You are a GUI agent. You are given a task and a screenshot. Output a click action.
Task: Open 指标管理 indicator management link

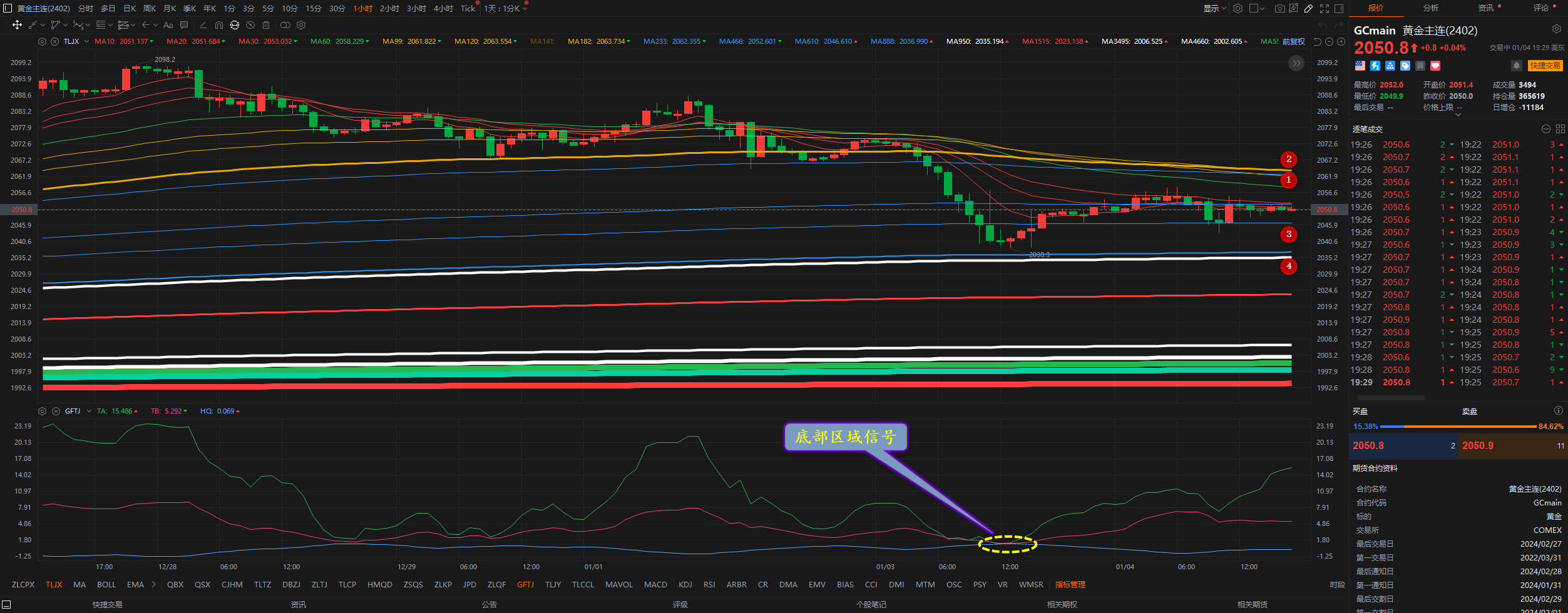click(x=1070, y=584)
